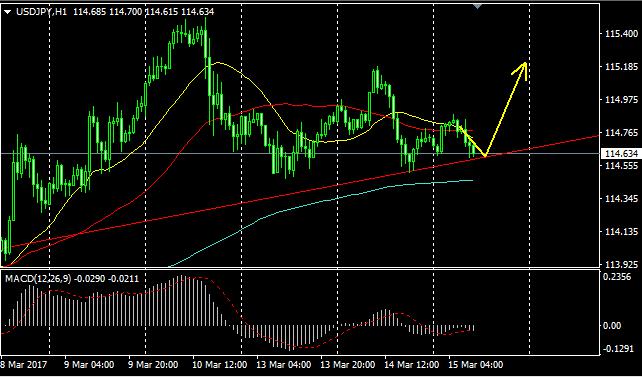Image resolution: width=642 pixels, height=377 pixels.
Task: Click the 15 Mar 04:00 time label
Action: click(x=476, y=364)
